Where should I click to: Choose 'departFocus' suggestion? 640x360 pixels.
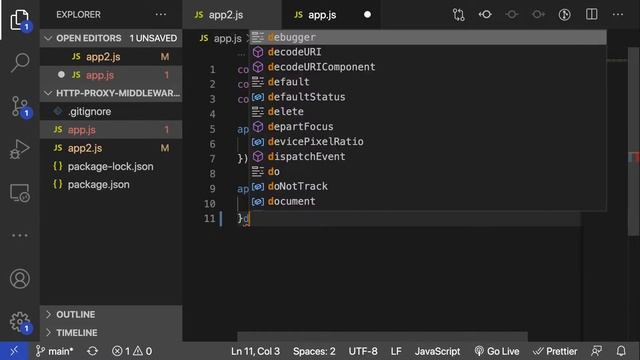[428, 127]
